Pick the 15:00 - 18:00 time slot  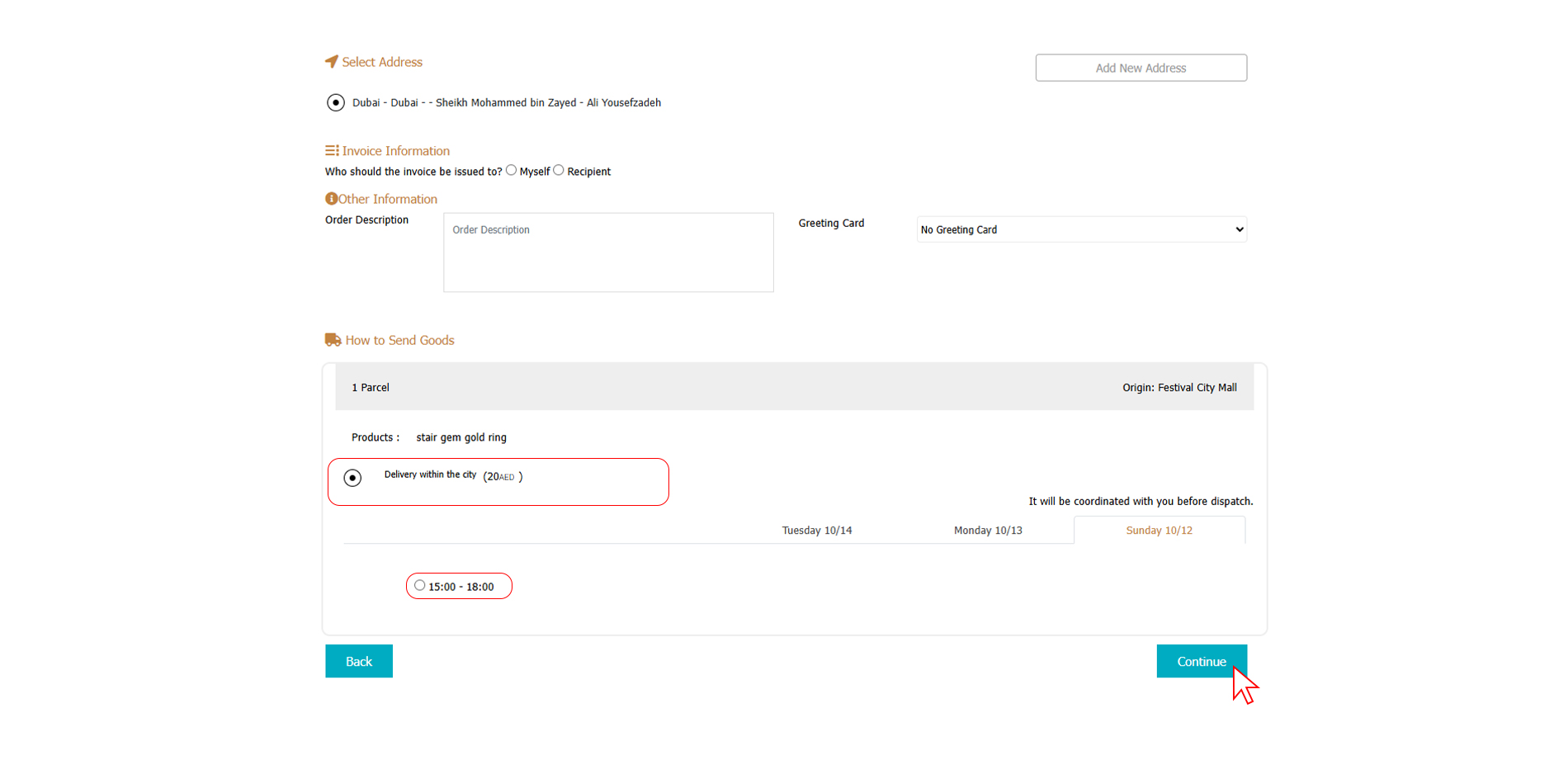tap(420, 586)
